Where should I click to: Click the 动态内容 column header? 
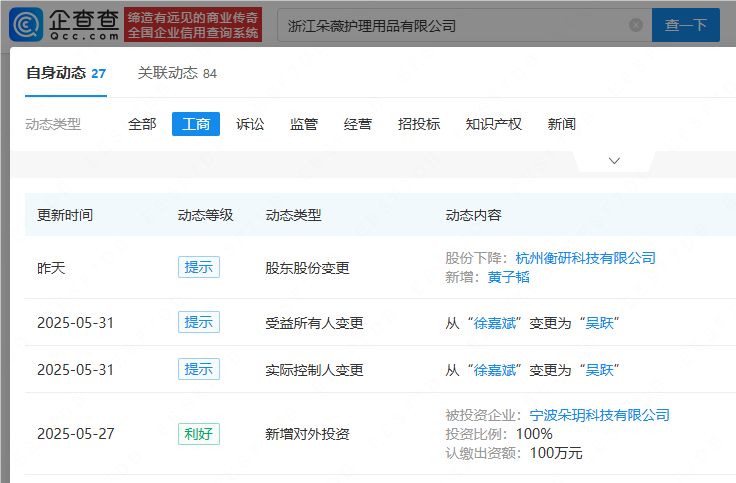coord(473,215)
